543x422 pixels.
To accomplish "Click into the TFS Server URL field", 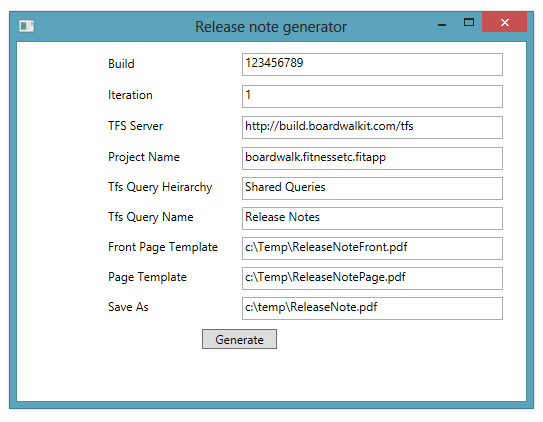I will tap(372, 127).
